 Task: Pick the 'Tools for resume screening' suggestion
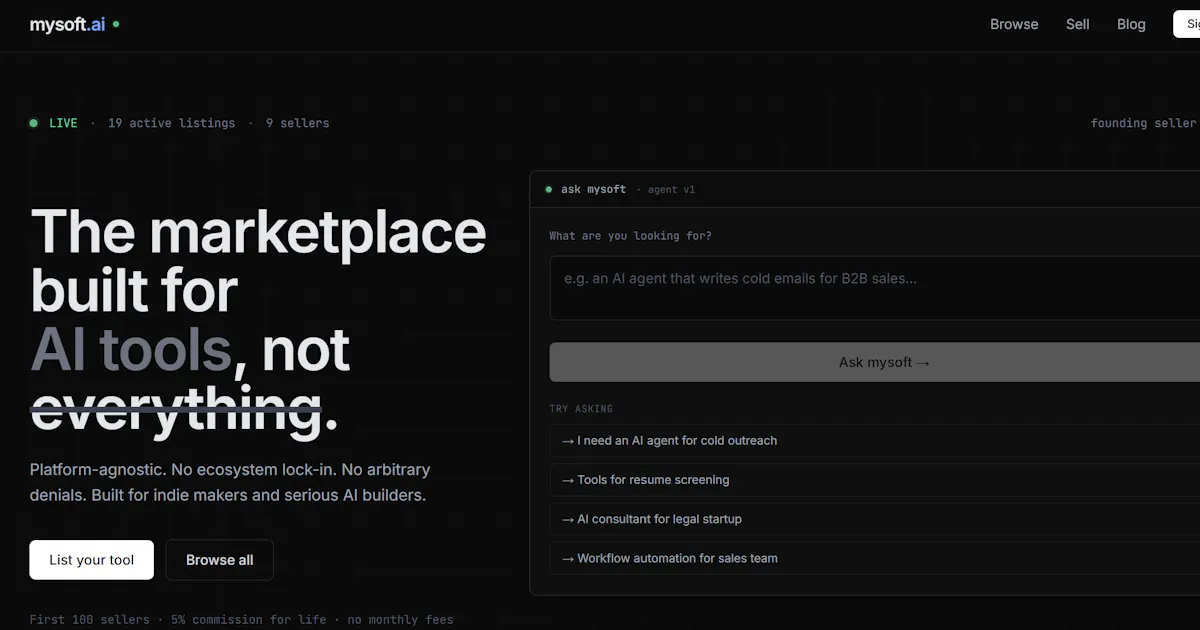tap(875, 480)
